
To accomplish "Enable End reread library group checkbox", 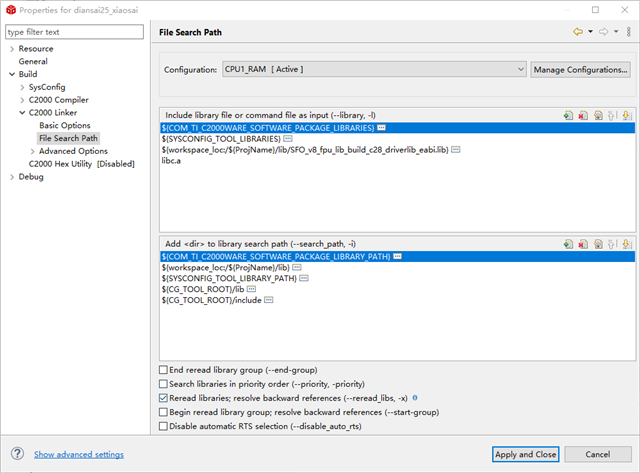I will tap(164, 369).
